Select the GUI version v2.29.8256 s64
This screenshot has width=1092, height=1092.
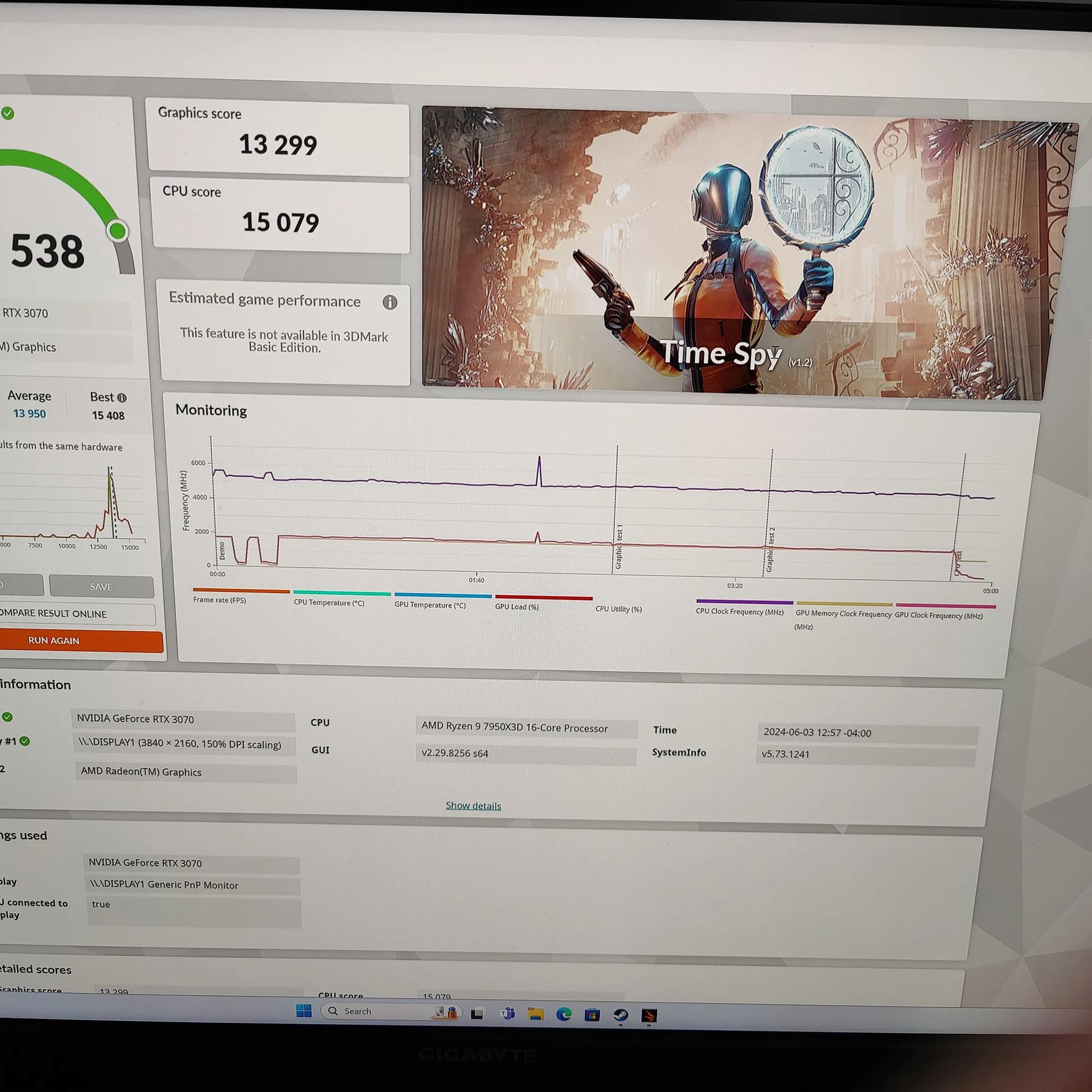(526, 754)
